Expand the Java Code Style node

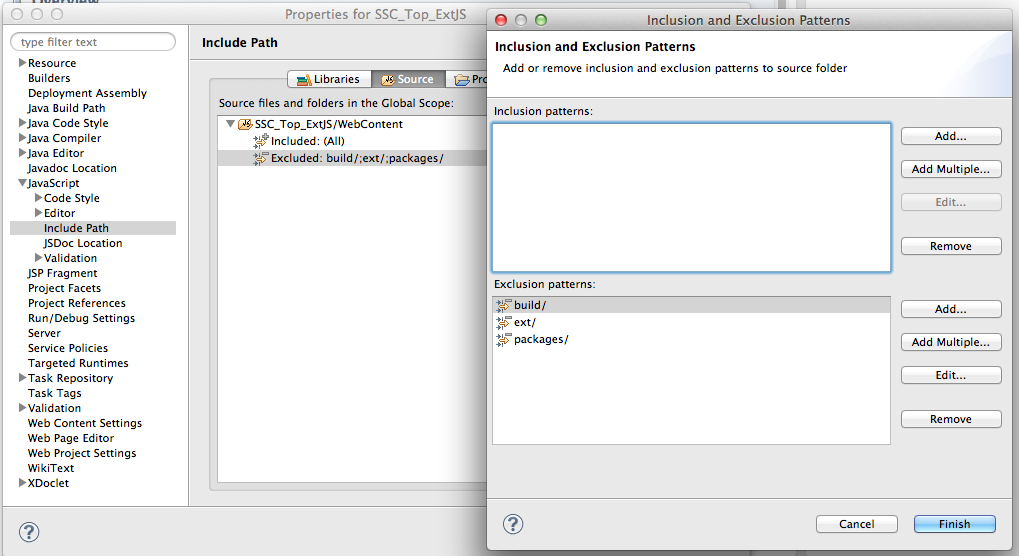[22, 123]
